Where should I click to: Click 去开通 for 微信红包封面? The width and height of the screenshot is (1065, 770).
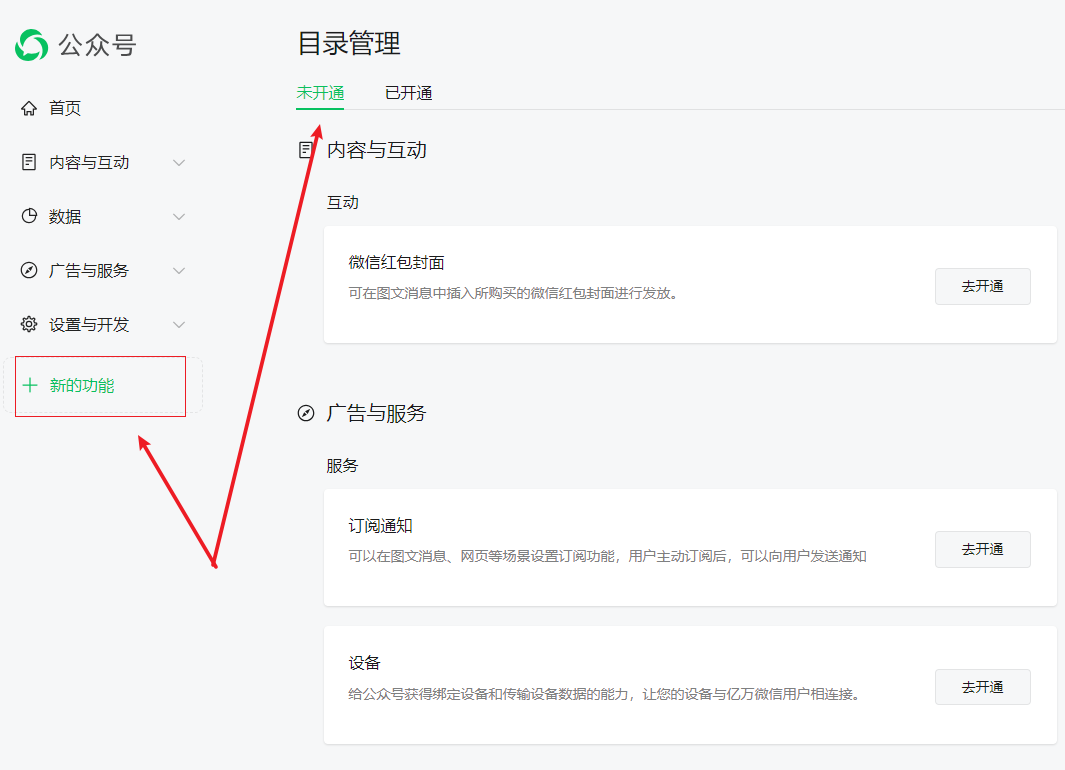pos(982,286)
